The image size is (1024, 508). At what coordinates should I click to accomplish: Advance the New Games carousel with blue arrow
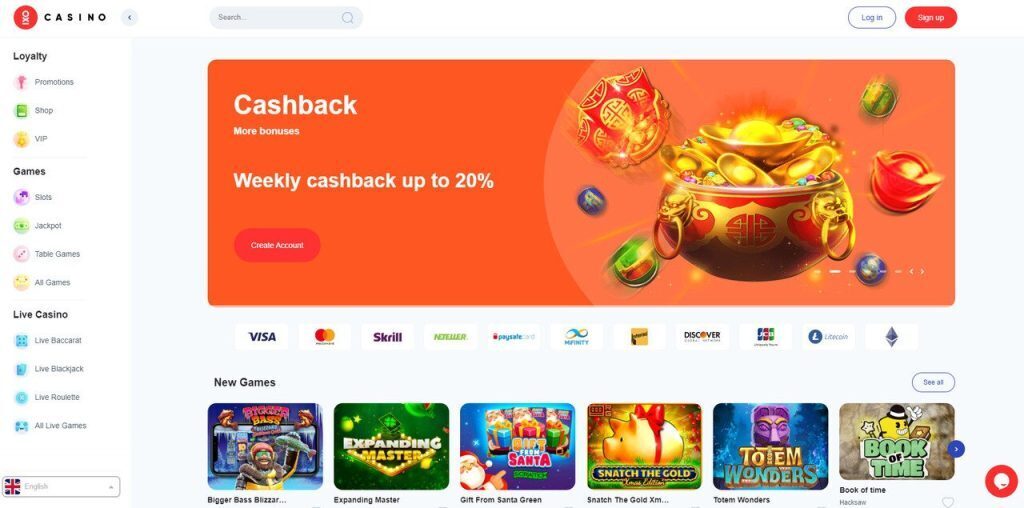(x=956, y=449)
